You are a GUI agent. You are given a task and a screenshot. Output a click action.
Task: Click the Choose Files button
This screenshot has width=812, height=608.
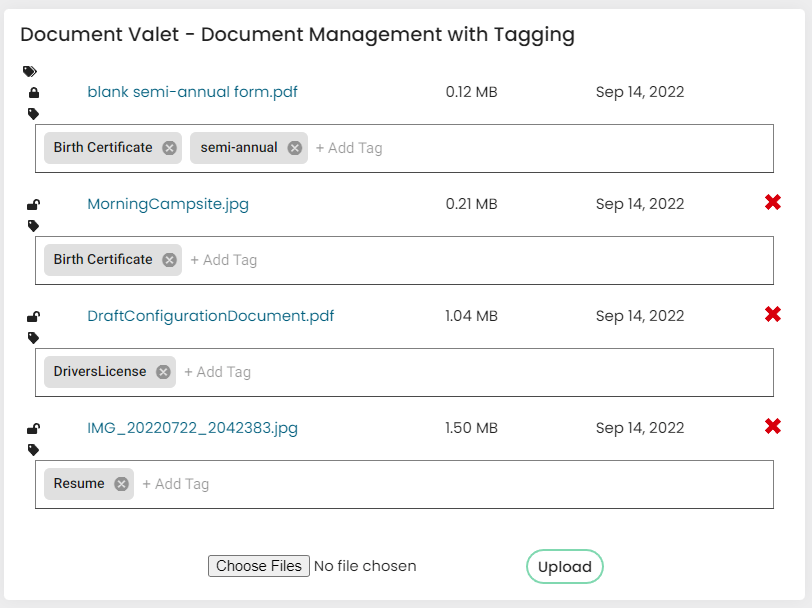(x=259, y=566)
